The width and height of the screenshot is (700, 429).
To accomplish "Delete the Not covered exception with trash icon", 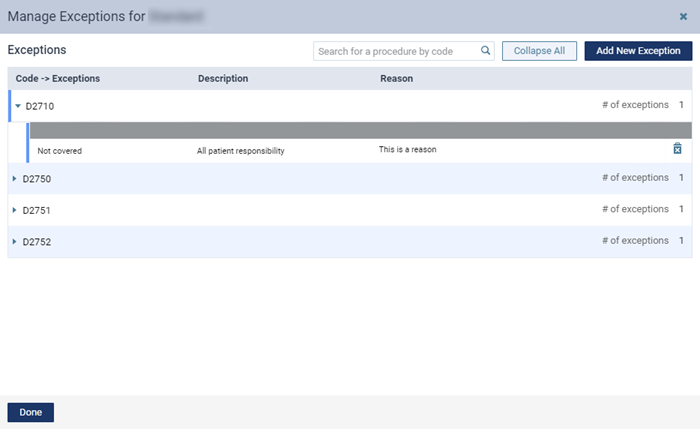I will pos(677,149).
